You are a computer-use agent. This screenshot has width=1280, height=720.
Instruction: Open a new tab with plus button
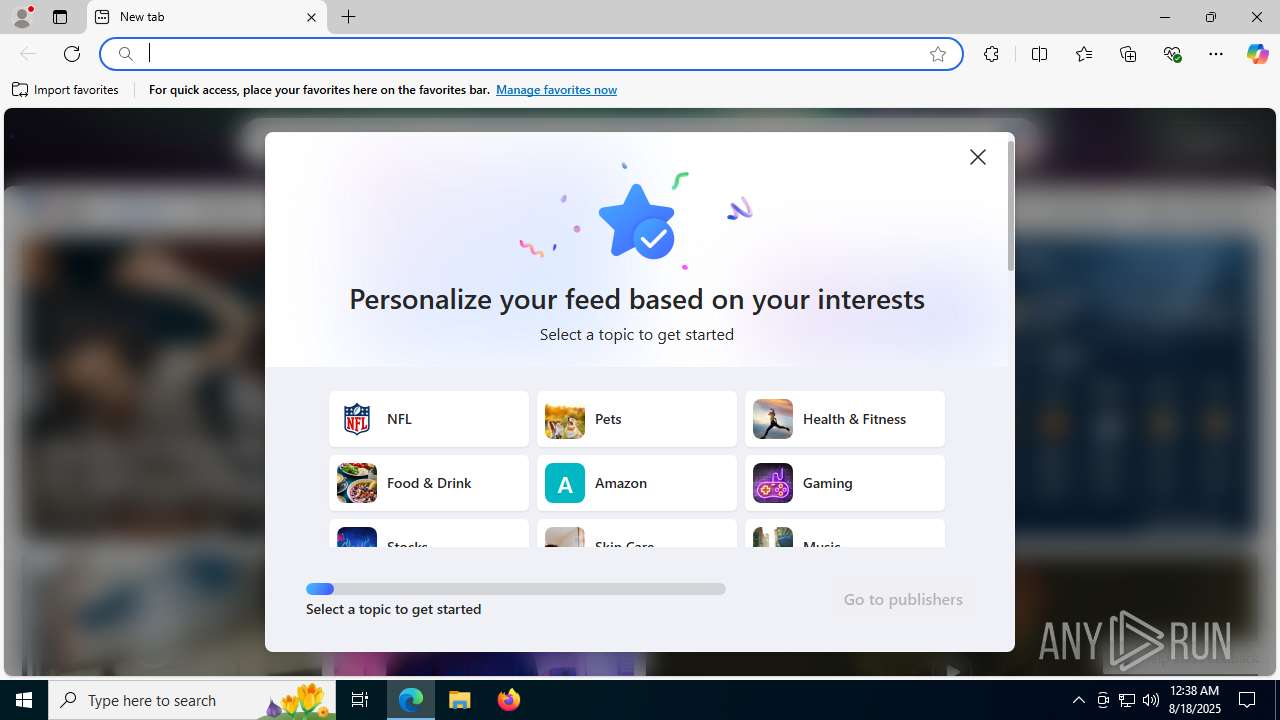point(348,17)
